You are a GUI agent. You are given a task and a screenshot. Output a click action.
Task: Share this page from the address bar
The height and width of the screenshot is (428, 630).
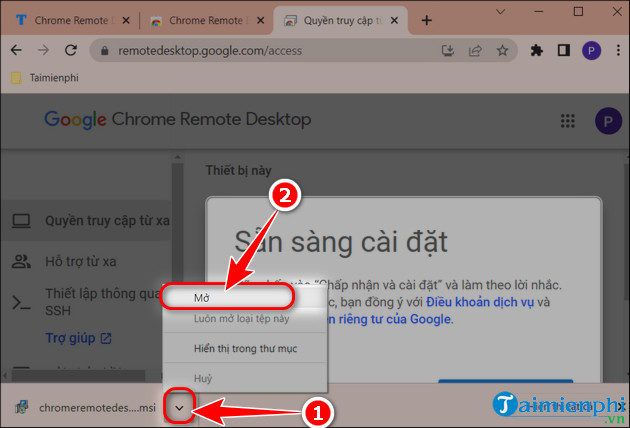pos(475,51)
